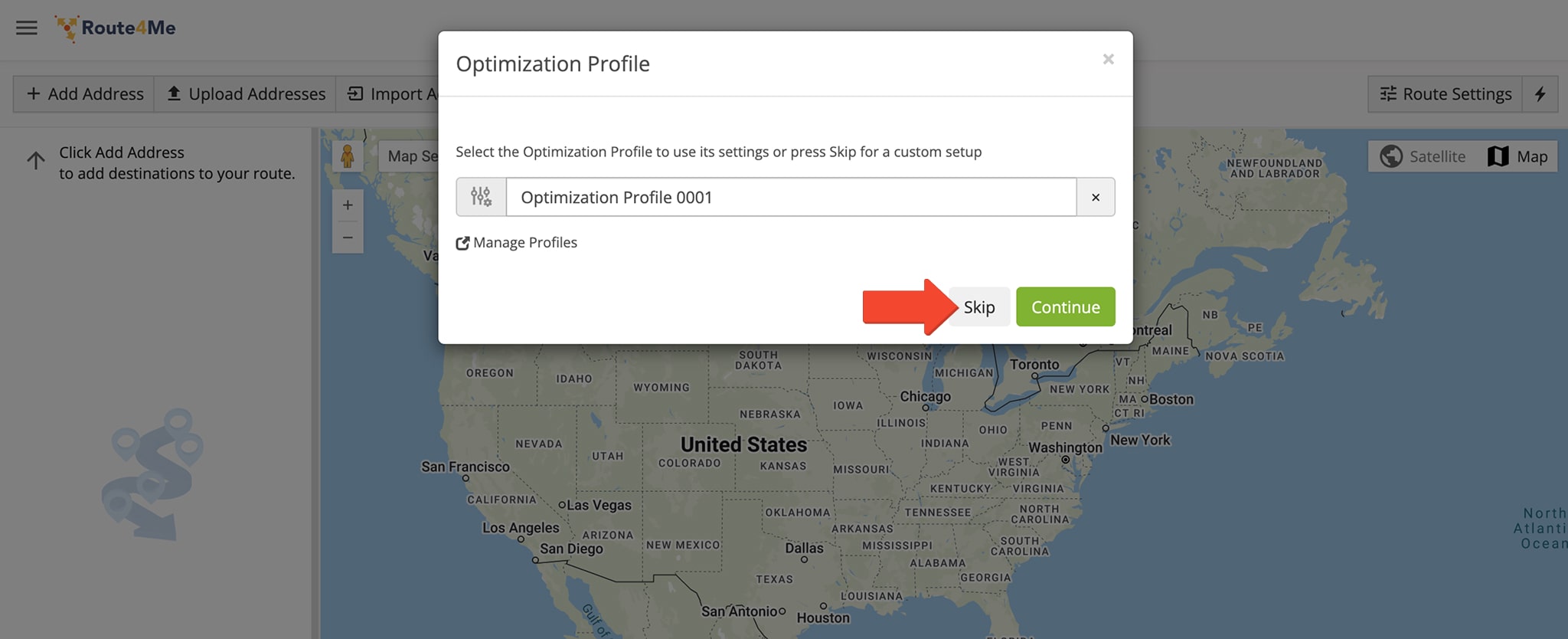Select the Street View pegman icon

click(x=348, y=156)
